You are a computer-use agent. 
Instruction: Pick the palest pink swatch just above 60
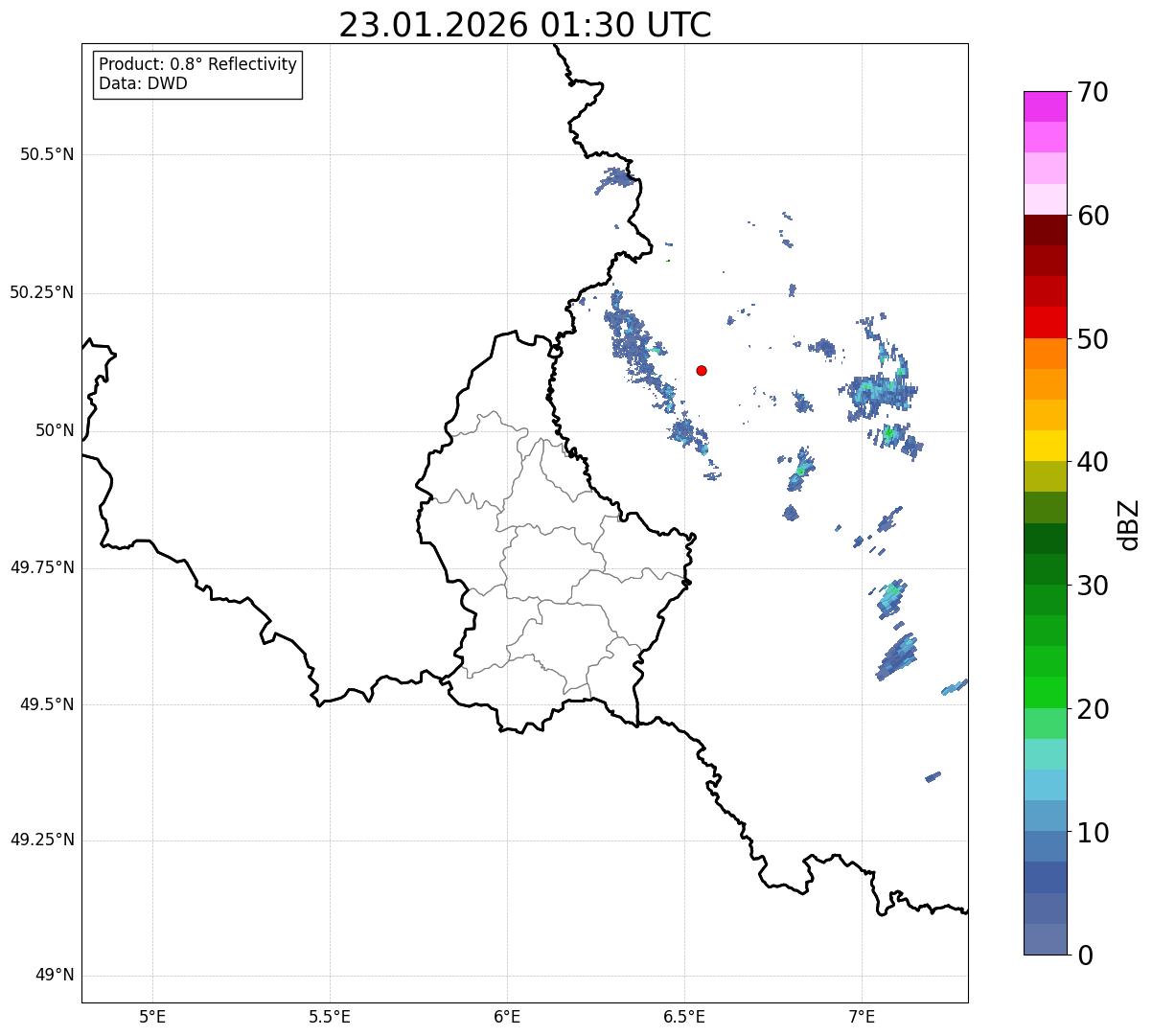click(1045, 199)
